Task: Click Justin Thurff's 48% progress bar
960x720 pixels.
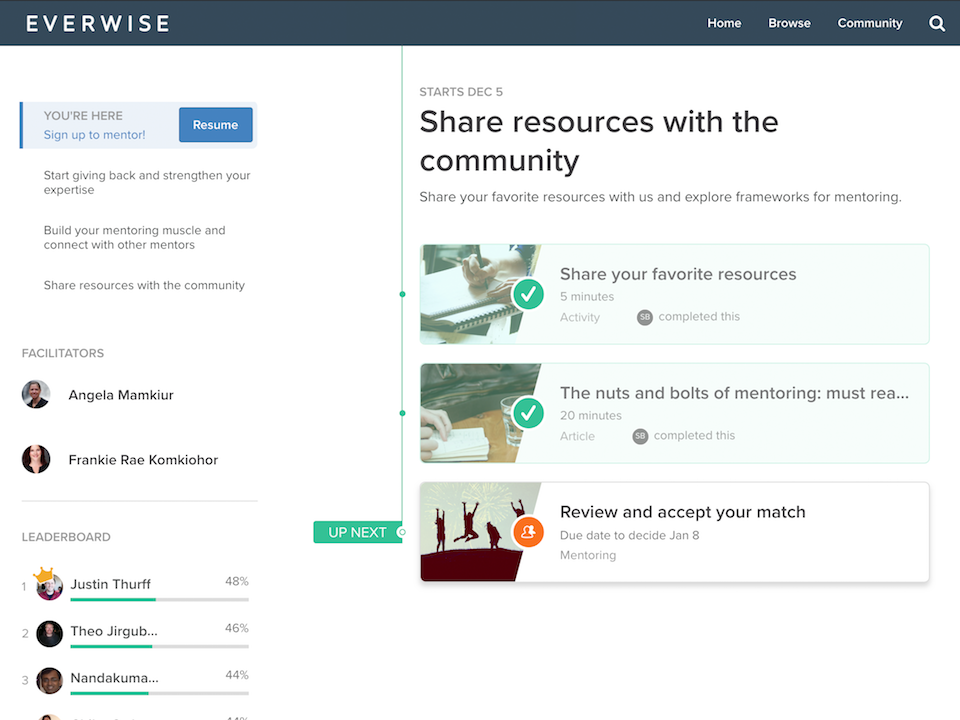Action: point(159,599)
